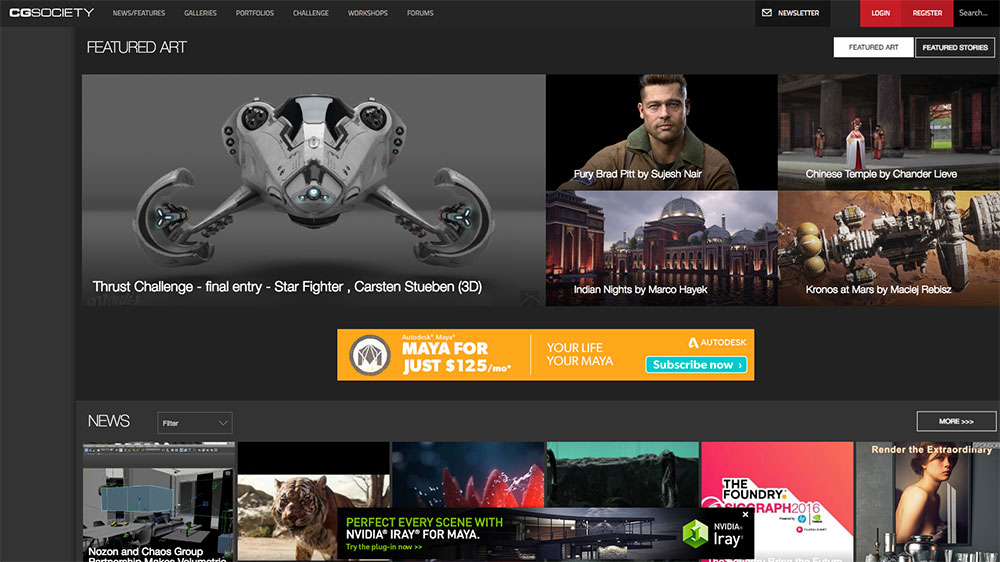Click the MORE >>> news button
Screen dimensions: 1000x562
click(x=956, y=421)
